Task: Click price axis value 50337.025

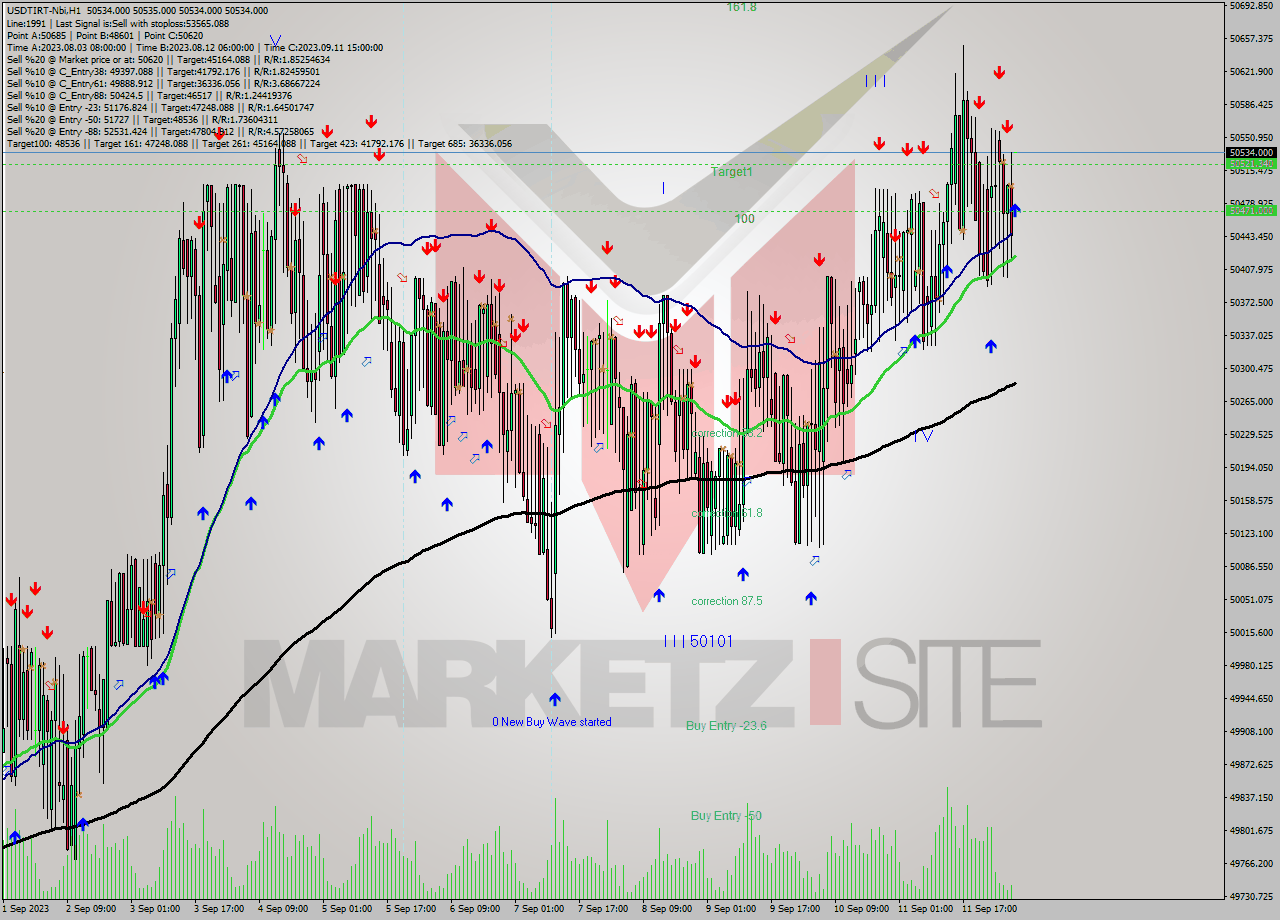Action: coord(1252,335)
